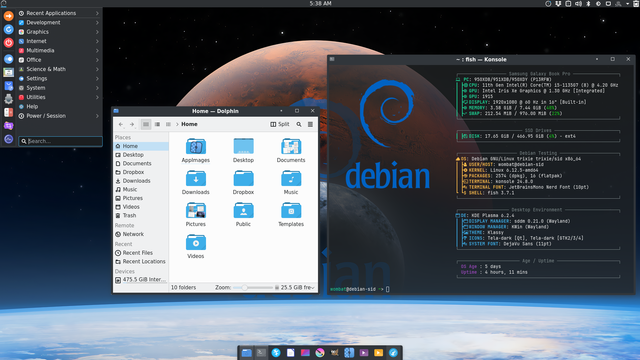
Task: Select the Videos folder icon in Dolphin
Action: pyautogui.click(x=196, y=242)
